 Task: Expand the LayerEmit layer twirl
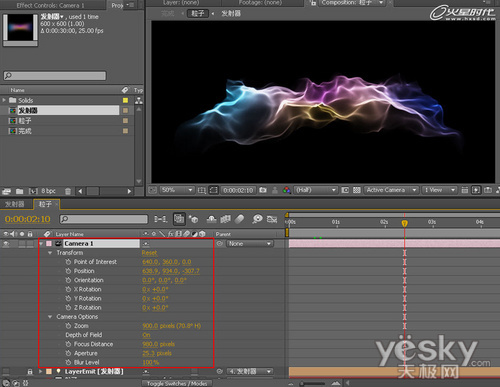coord(41,371)
